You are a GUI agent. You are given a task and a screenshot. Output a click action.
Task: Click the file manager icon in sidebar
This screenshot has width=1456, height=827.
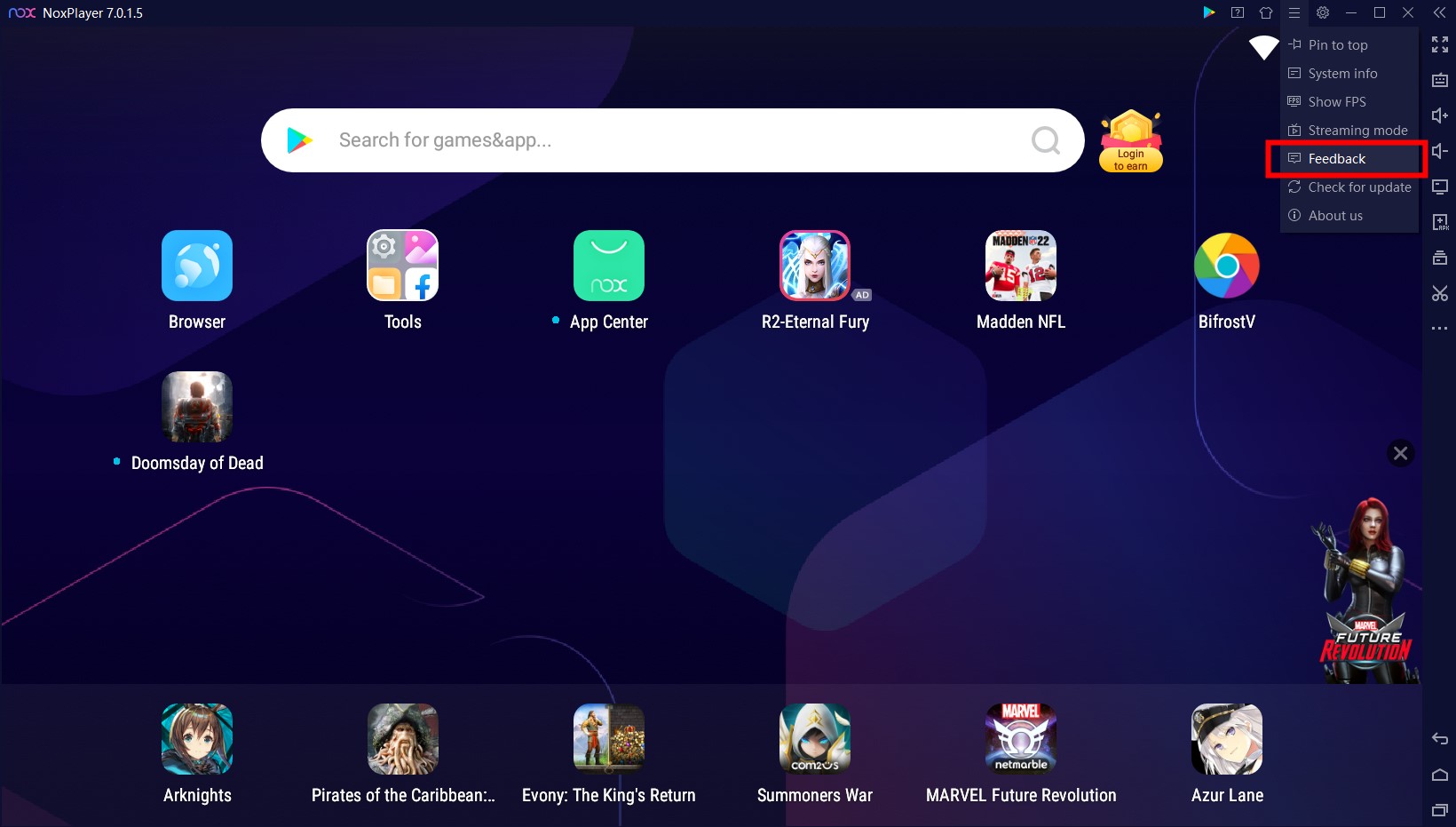point(1440,258)
